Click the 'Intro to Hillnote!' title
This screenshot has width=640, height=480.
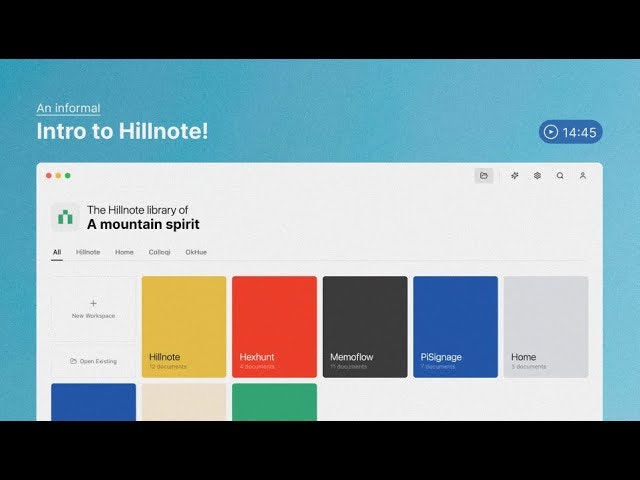(x=122, y=131)
